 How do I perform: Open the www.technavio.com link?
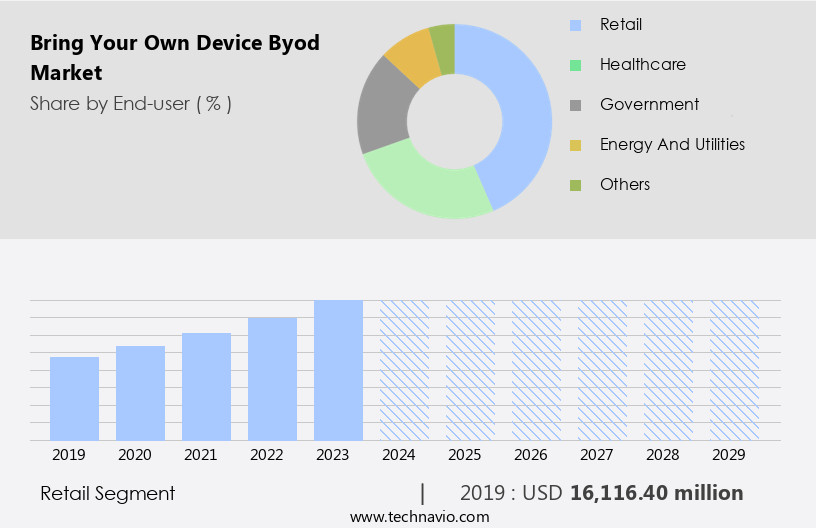420,517
